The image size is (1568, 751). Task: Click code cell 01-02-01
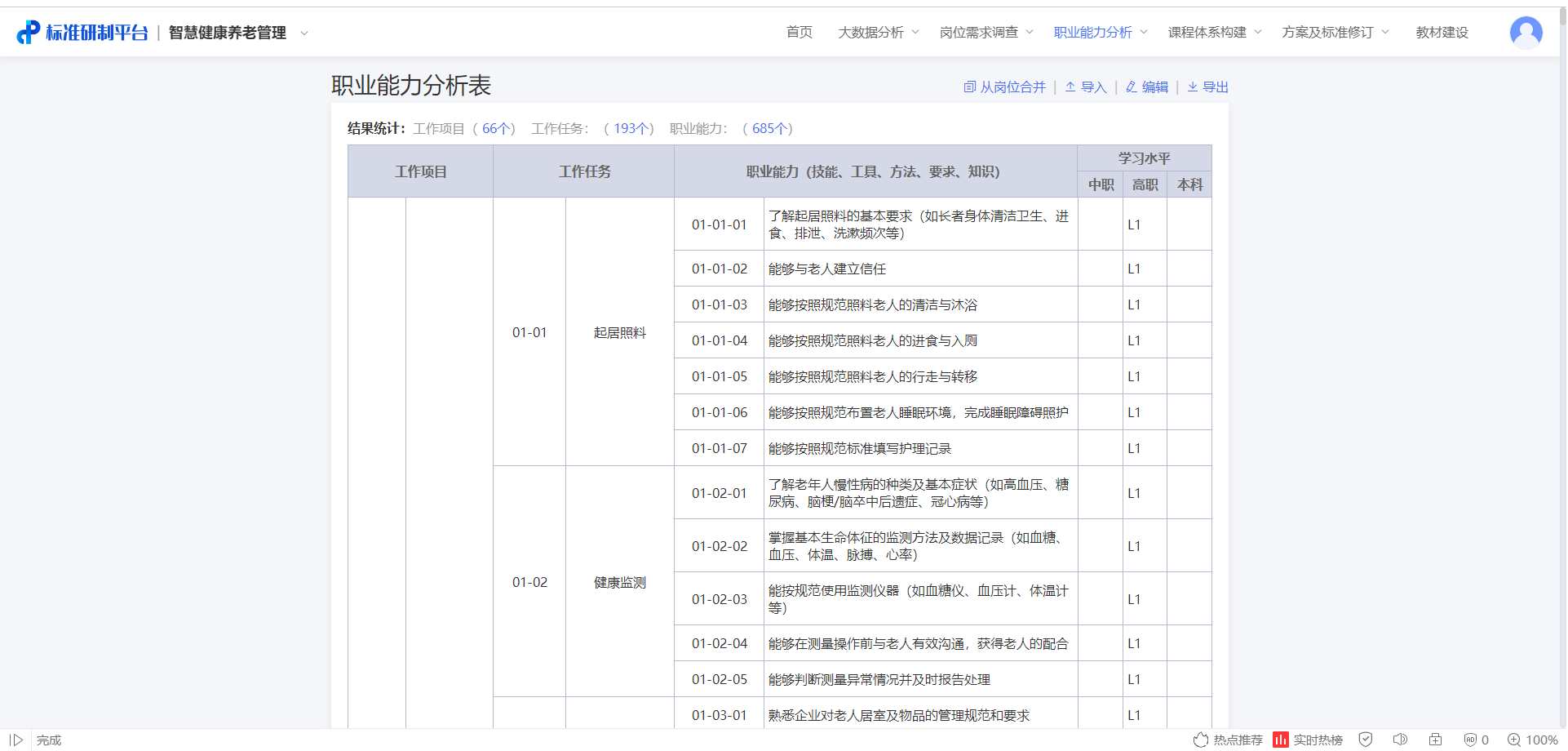(719, 493)
